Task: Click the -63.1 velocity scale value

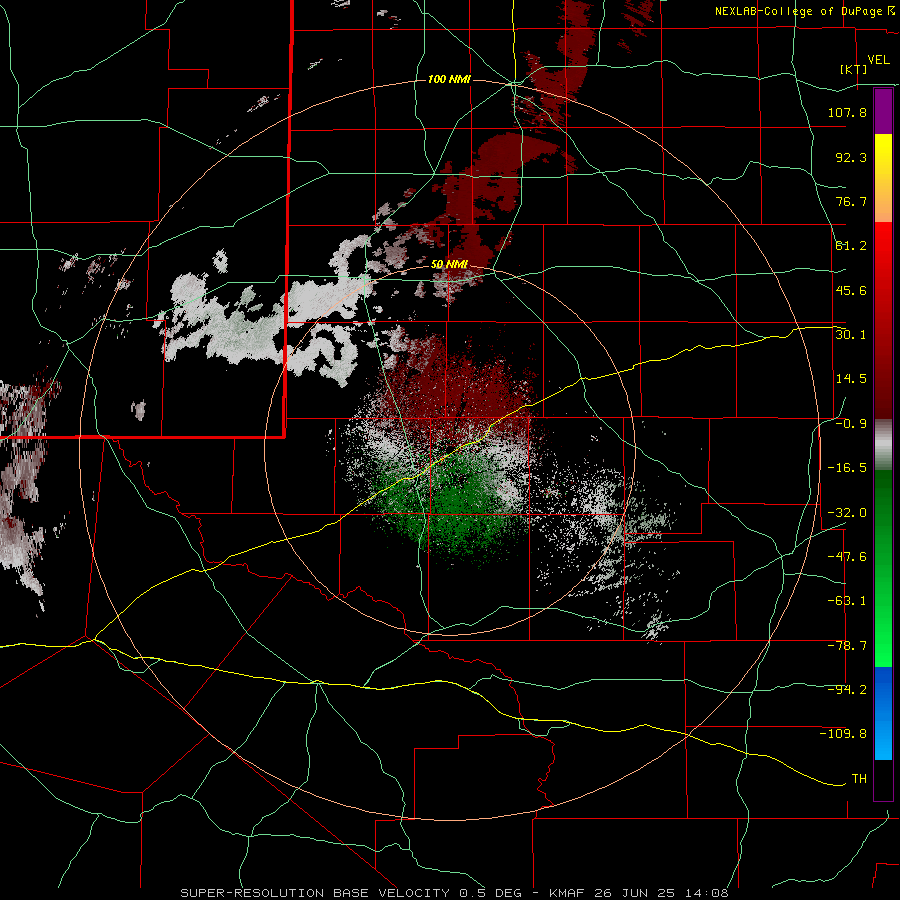Action: (847, 601)
